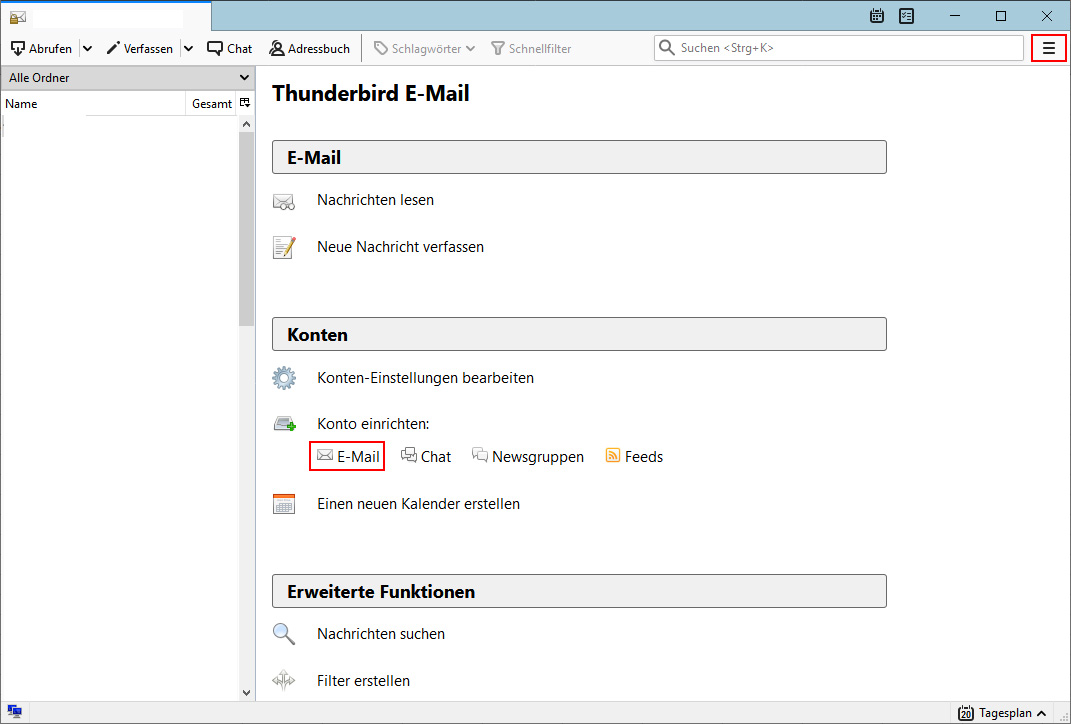Toggle the Schnellfilter quick filter

pyautogui.click(x=531, y=48)
